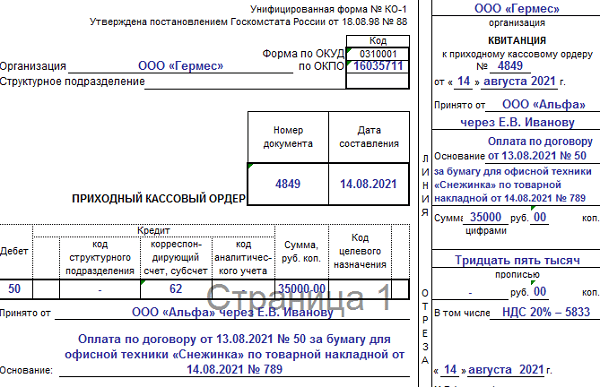Select the OKPO code cell 16035711
600x387 pixels.
[x=378, y=66]
